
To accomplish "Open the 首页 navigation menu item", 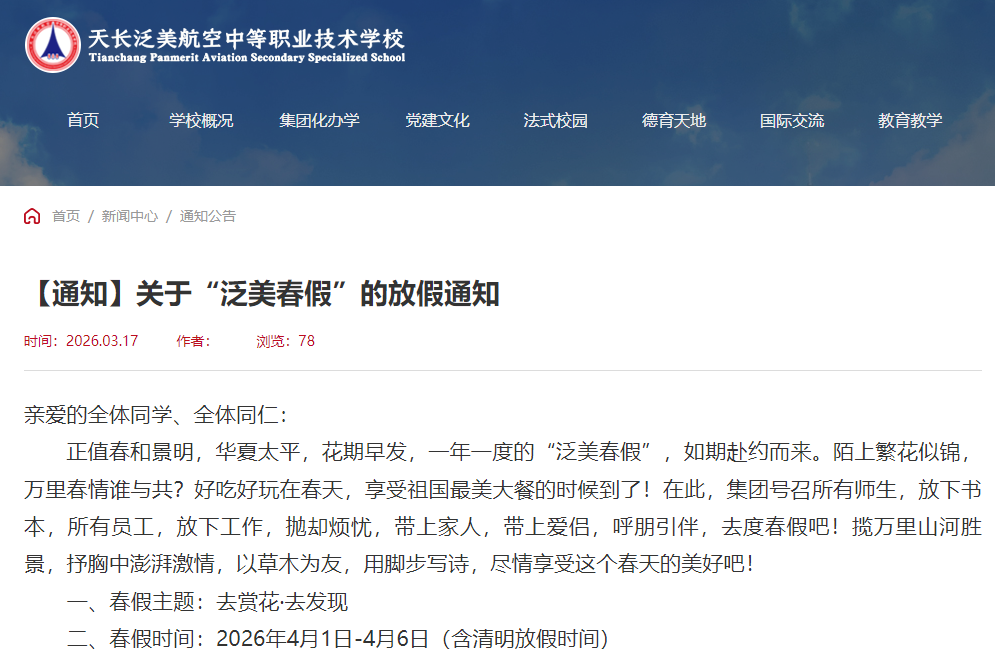I will pos(83,121).
